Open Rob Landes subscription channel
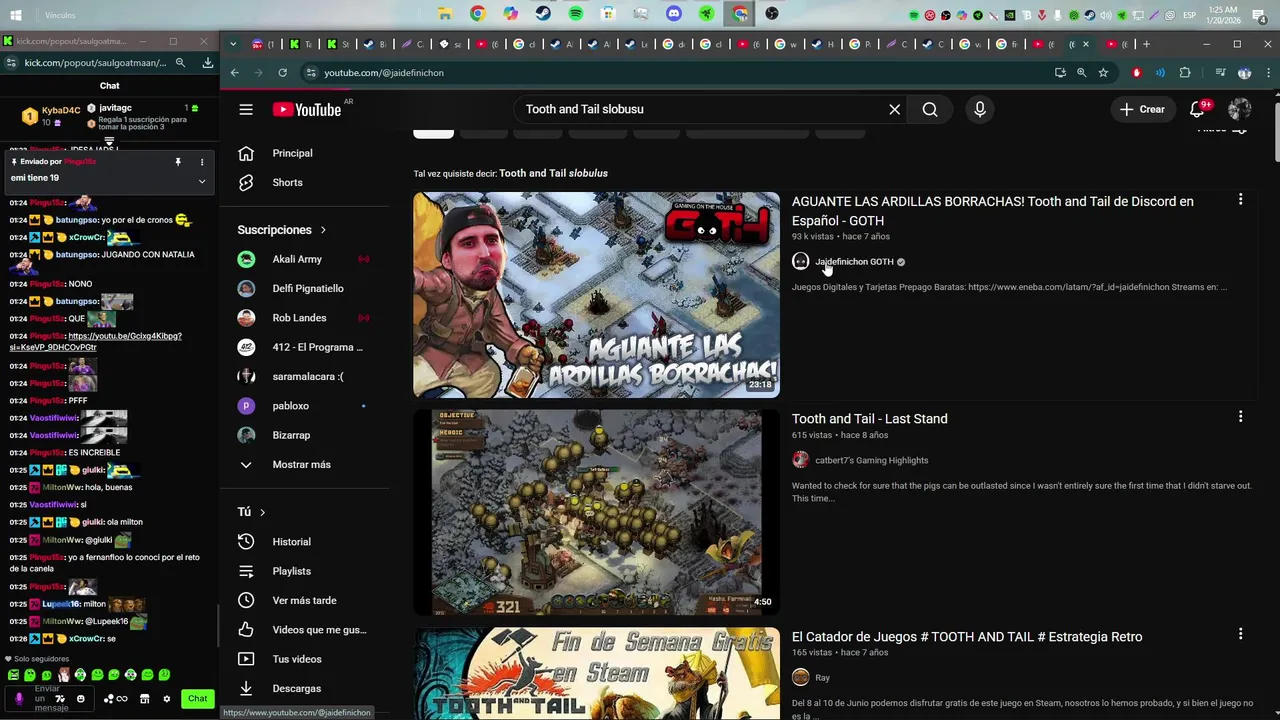Screen dimensions: 1280x720 tap(299, 318)
